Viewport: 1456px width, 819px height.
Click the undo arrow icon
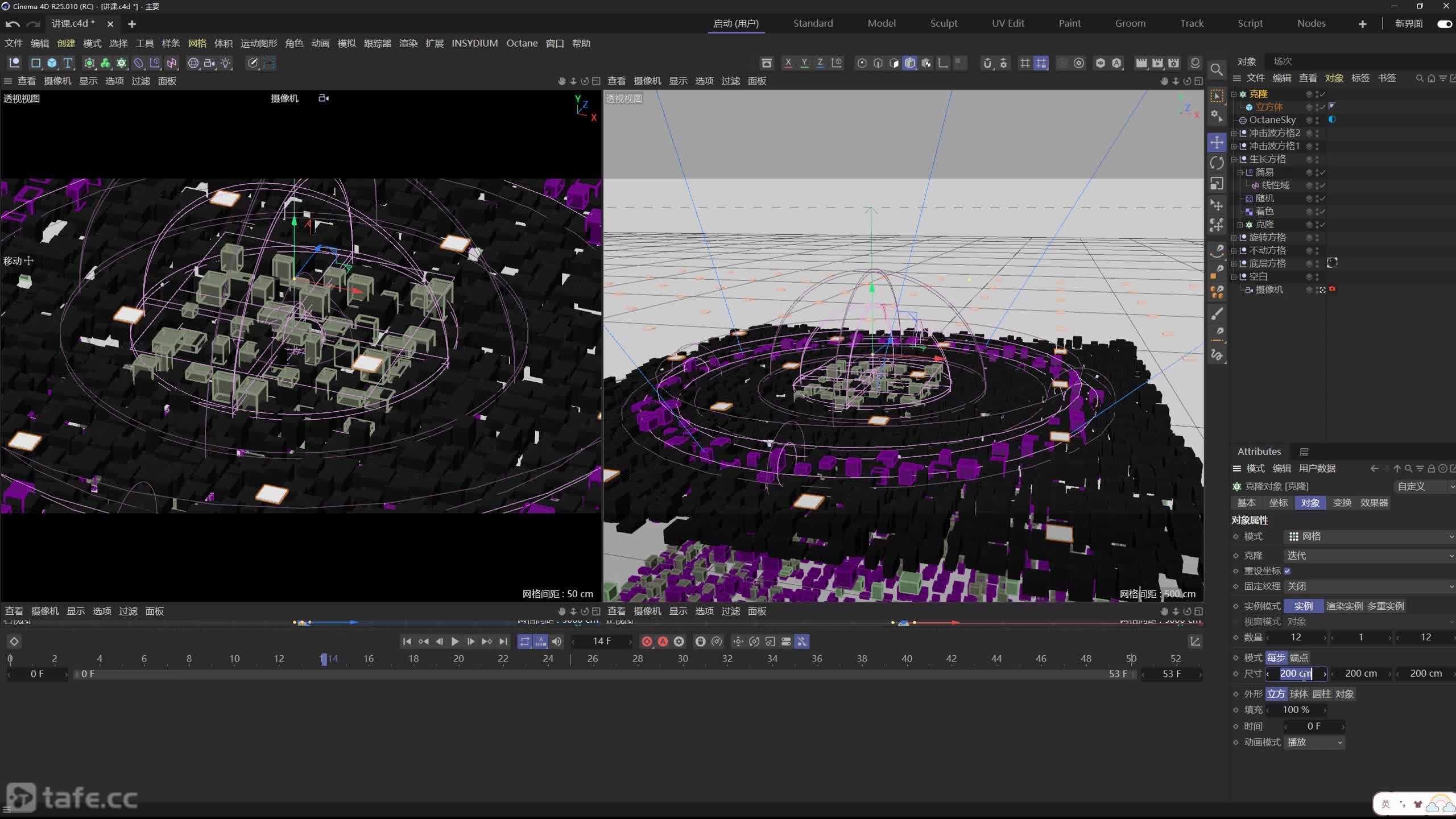pyautogui.click(x=13, y=24)
